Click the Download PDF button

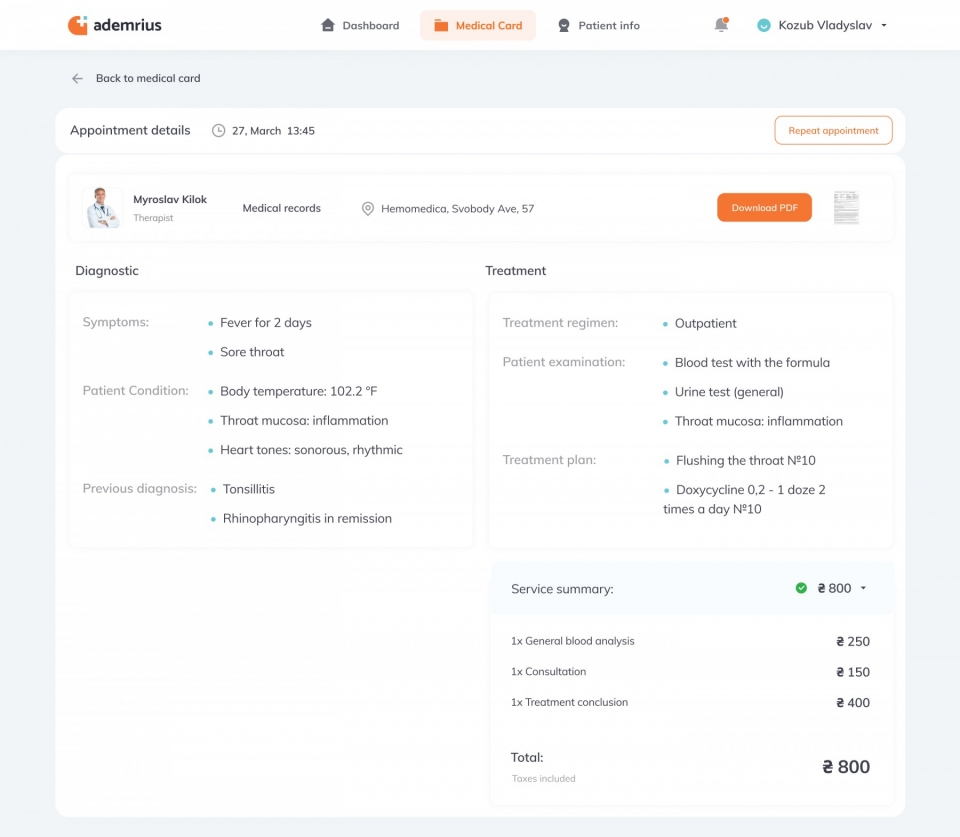(x=764, y=208)
